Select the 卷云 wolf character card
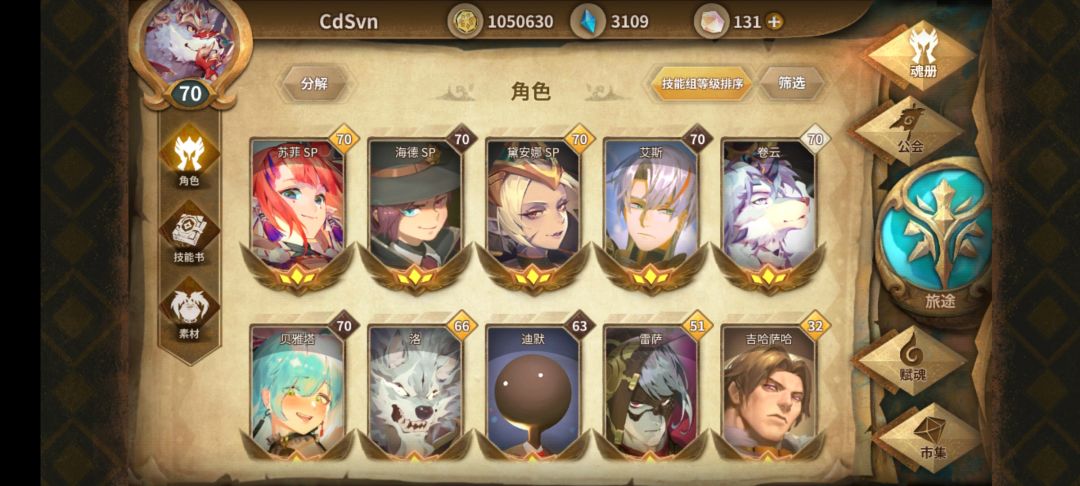 coord(768,210)
